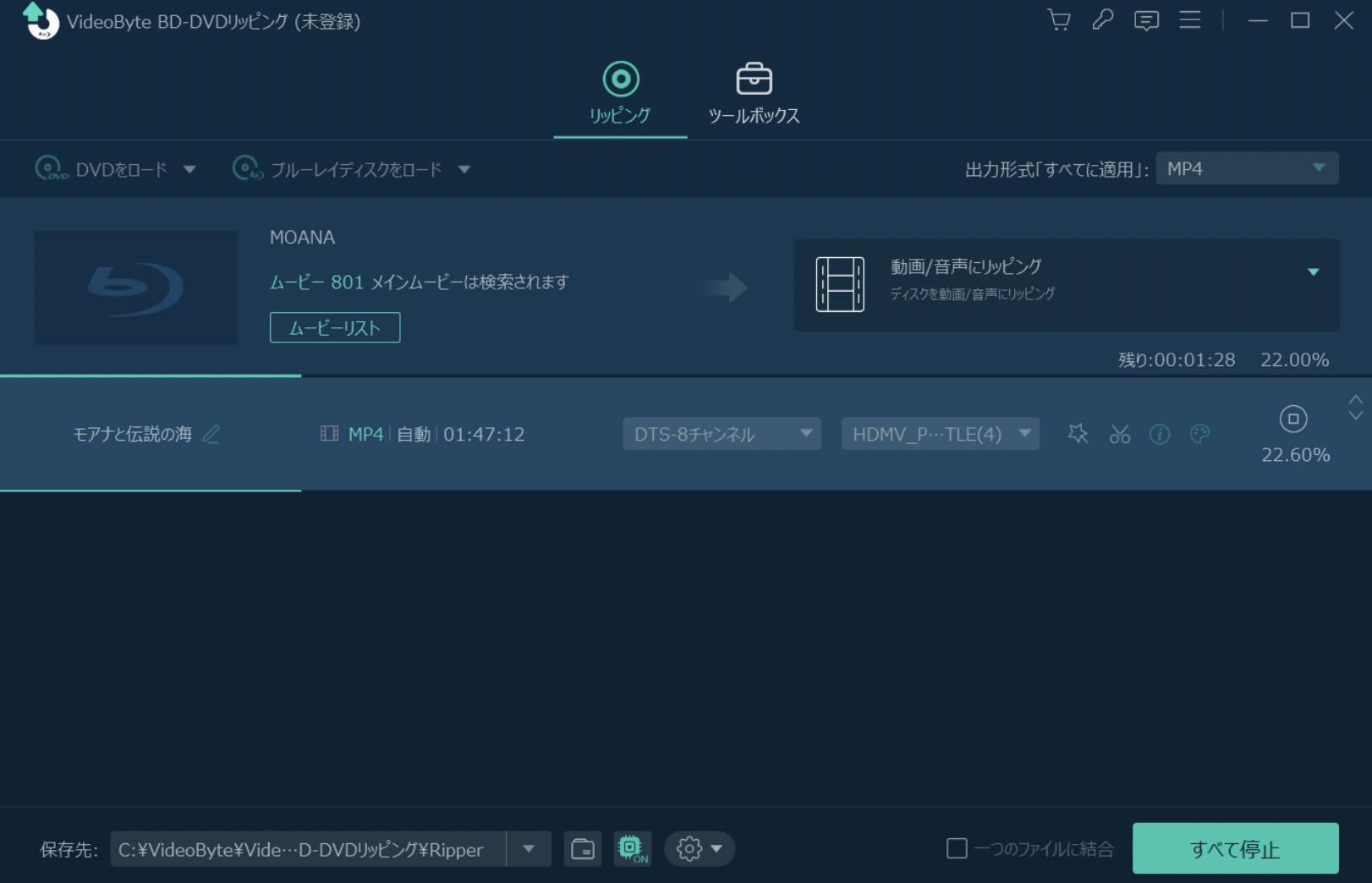
Task: Open the ムービーリスト button
Action: [x=335, y=327]
